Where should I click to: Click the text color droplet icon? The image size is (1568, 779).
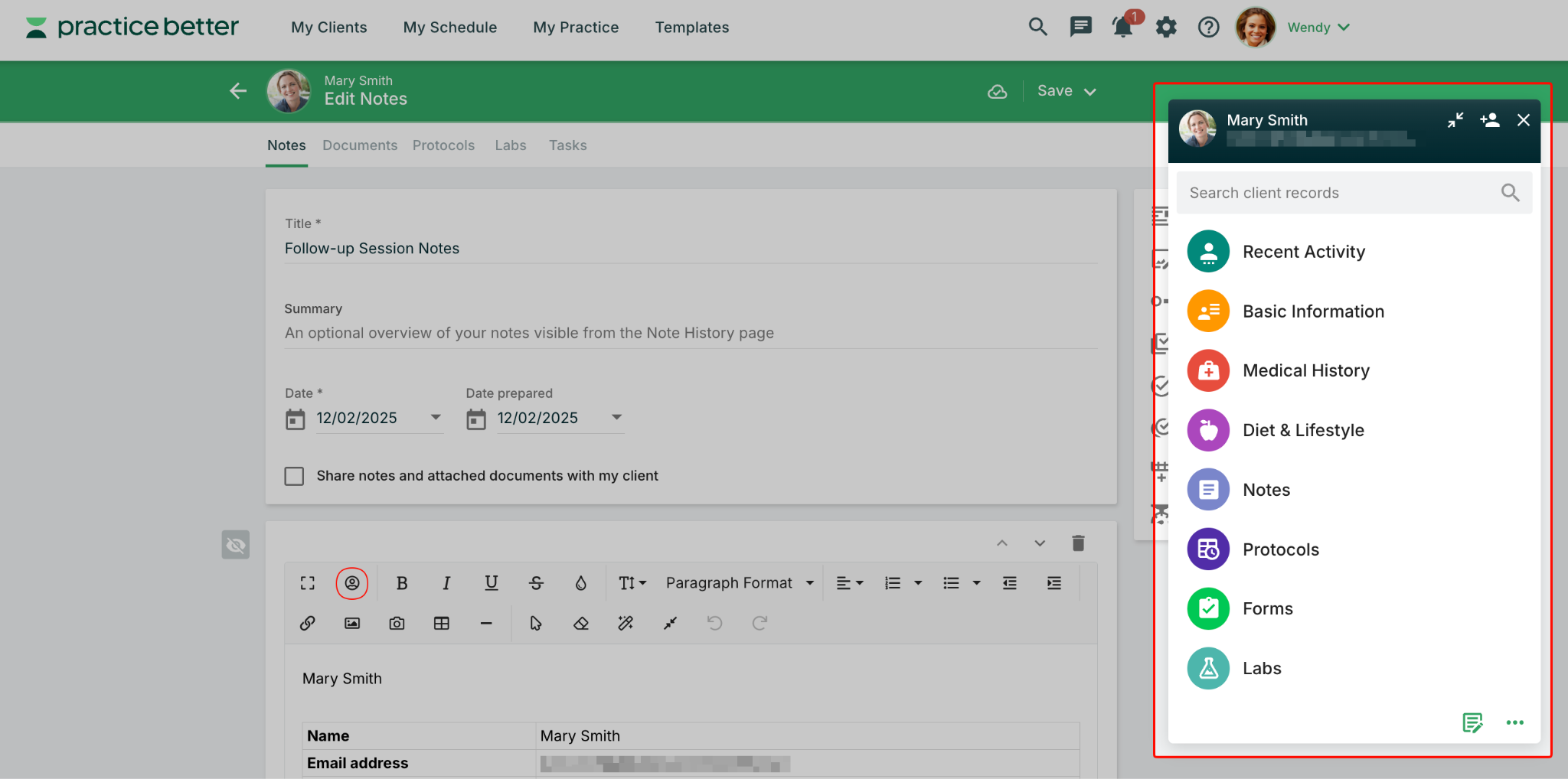click(x=581, y=583)
